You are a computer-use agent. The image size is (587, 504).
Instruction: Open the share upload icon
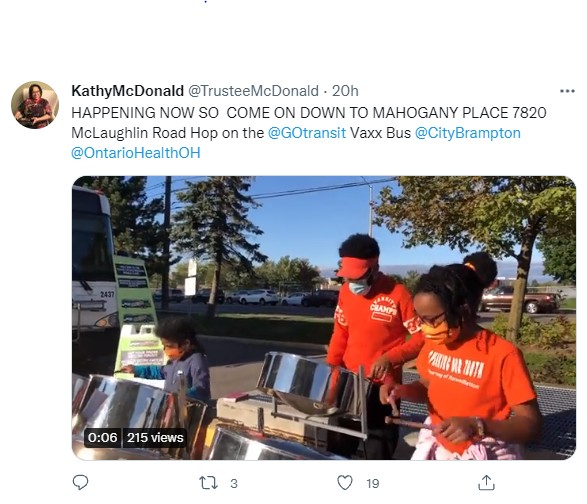point(486,482)
